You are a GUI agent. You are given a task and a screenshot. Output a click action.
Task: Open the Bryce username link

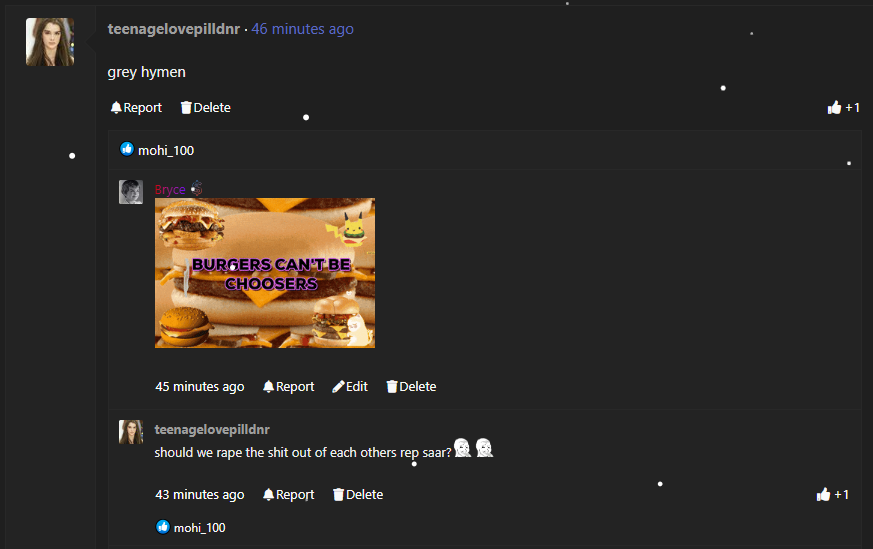(170, 189)
